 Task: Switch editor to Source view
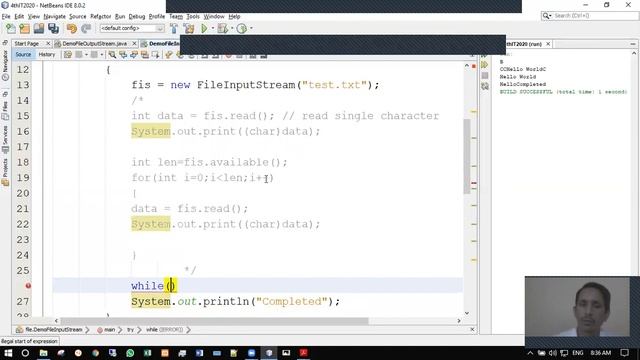(23, 55)
